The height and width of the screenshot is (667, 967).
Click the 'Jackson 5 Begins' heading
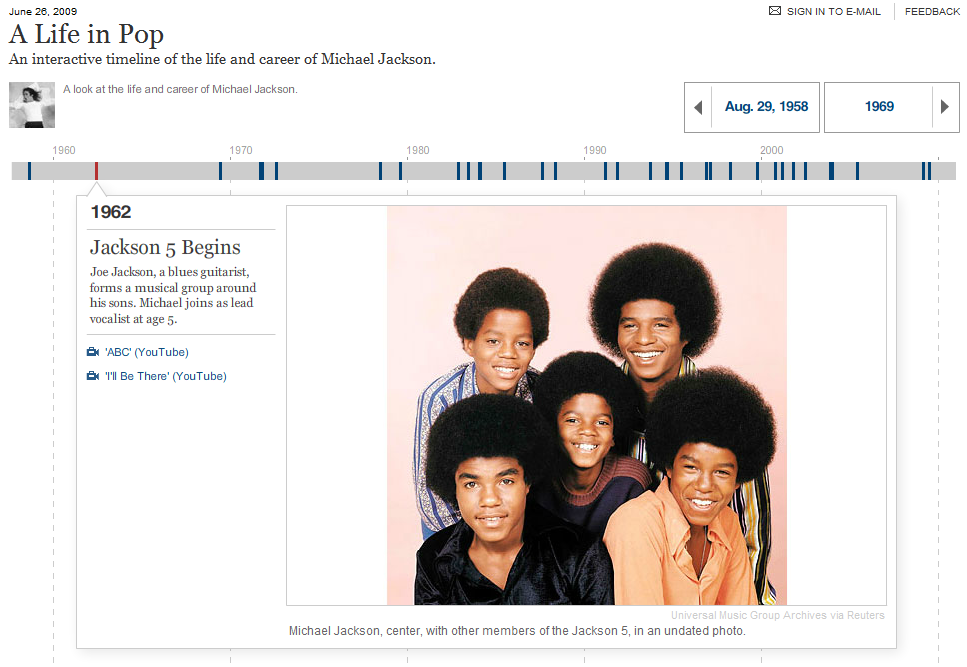click(x=165, y=247)
